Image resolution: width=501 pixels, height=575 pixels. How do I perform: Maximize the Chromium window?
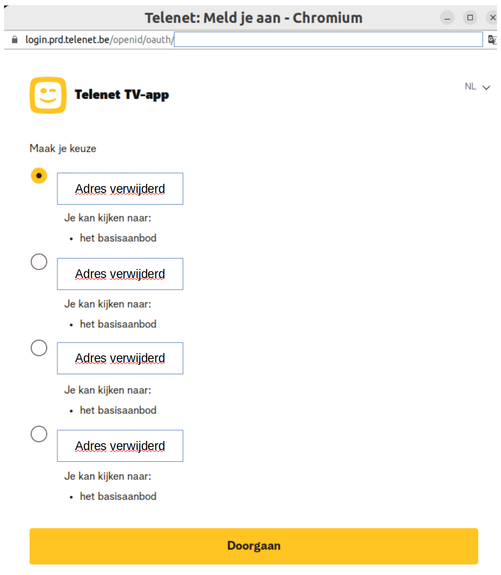point(470,18)
